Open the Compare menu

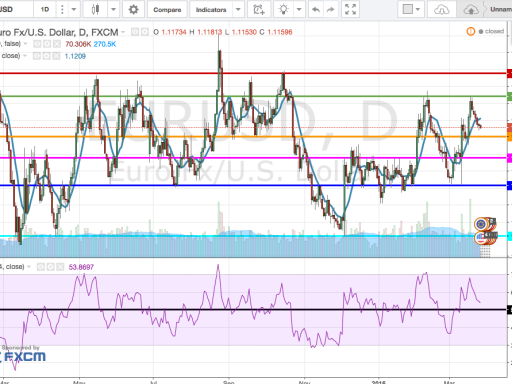[x=167, y=9]
